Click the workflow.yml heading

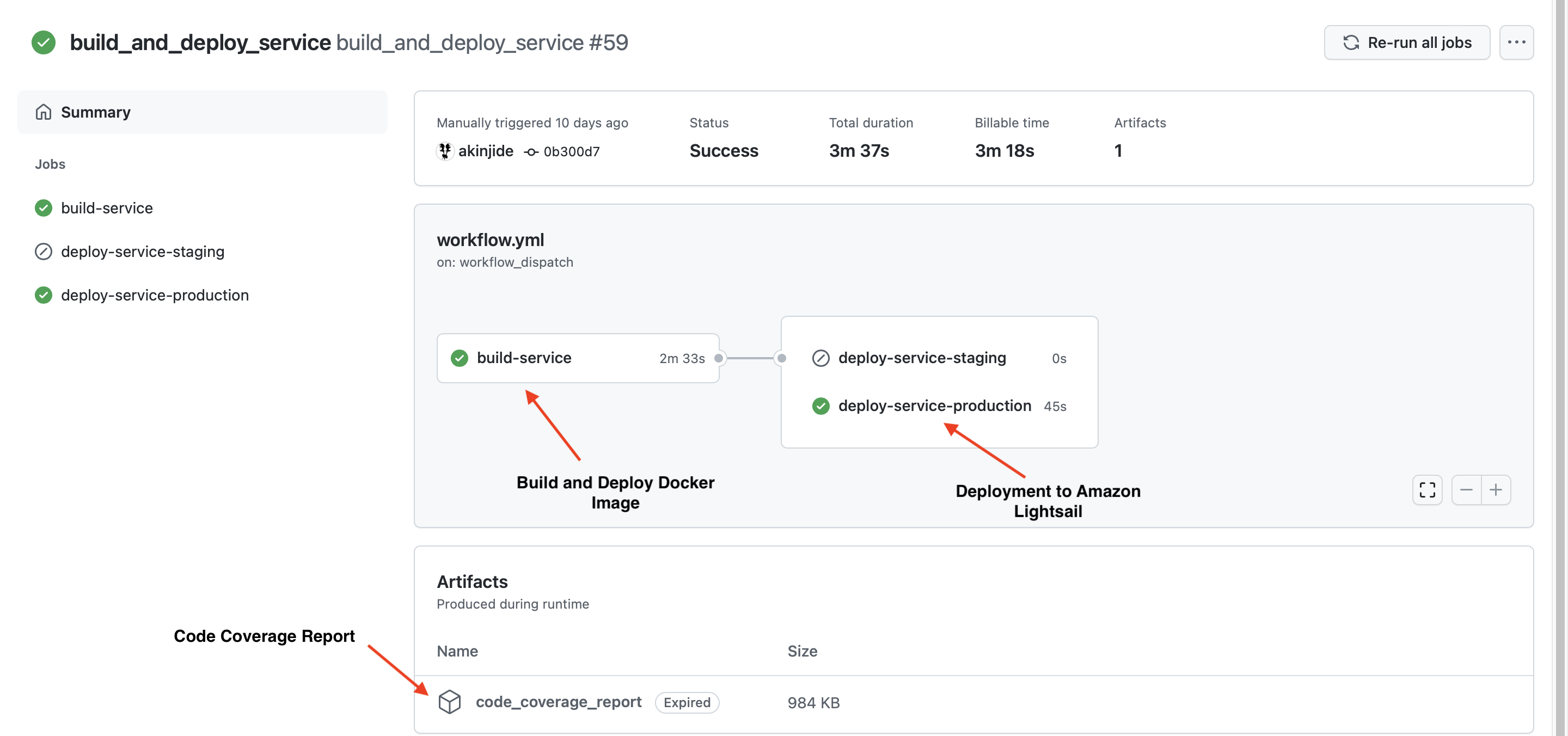pos(490,240)
